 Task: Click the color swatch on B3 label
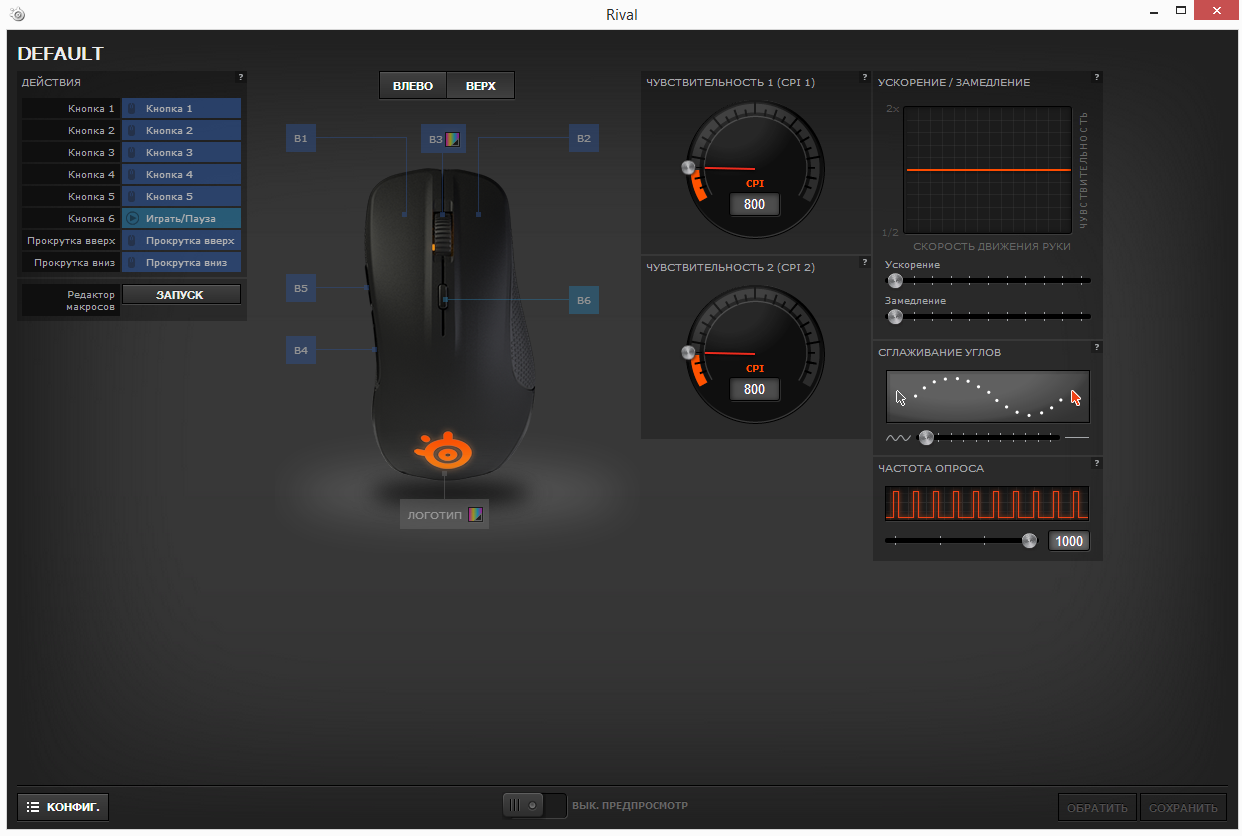(x=452, y=140)
